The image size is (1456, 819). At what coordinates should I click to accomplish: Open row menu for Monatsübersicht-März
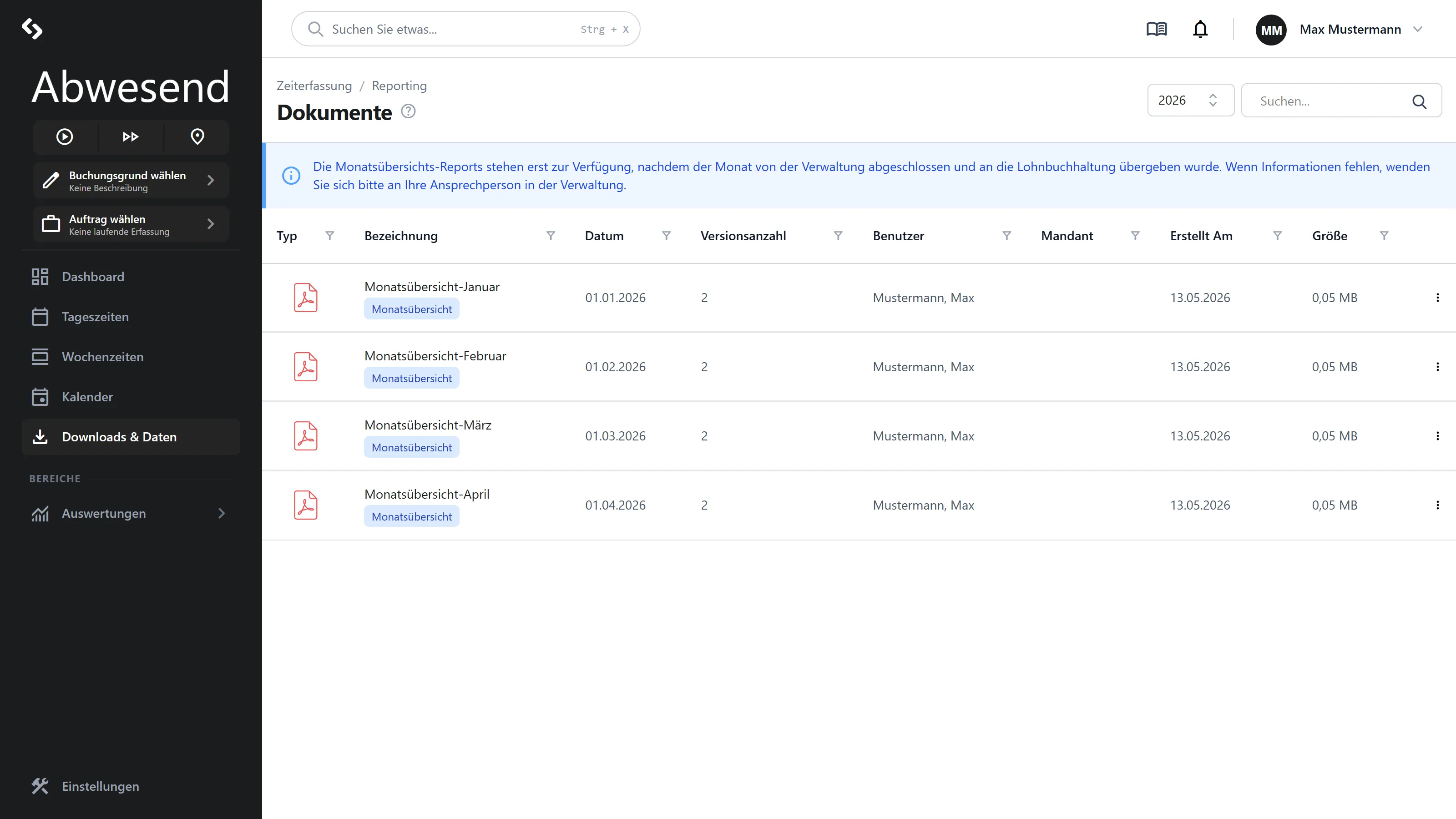click(x=1437, y=436)
